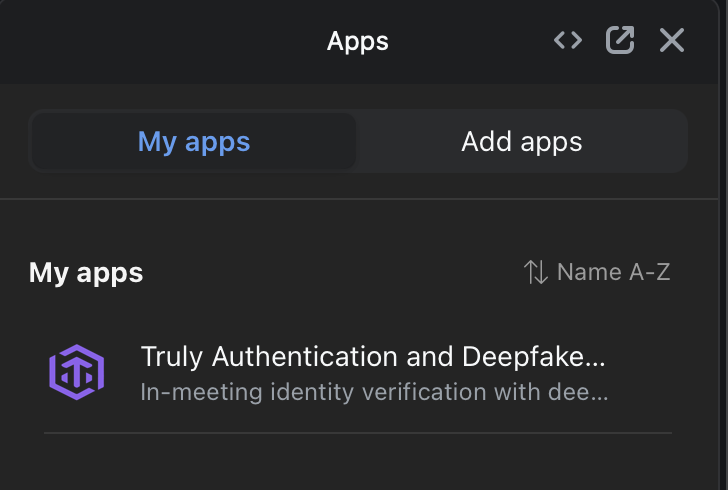The image size is (728, 490).
Task: Pop out the Apps panel into new window
Action: point(620,41)
